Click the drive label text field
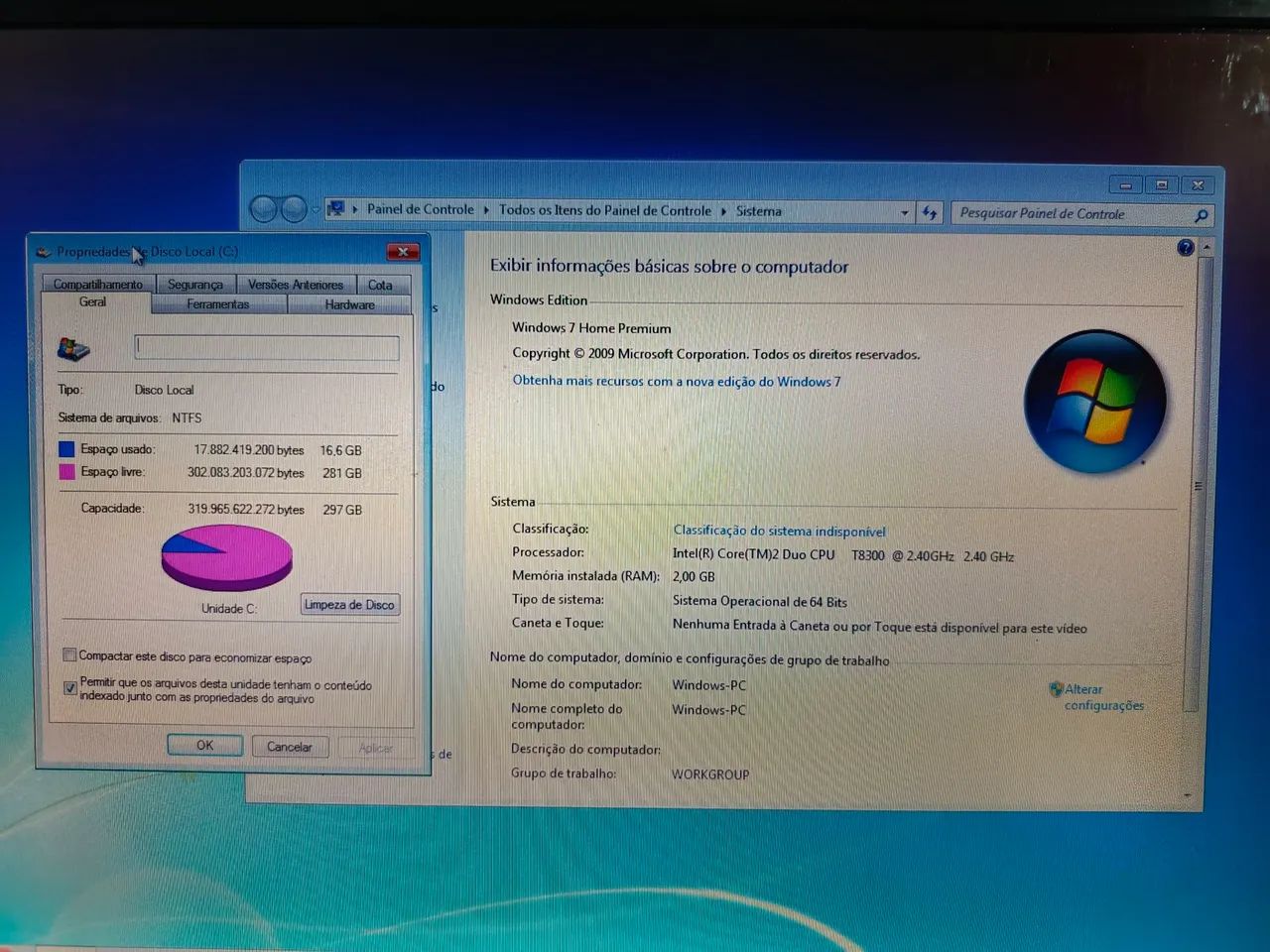Screen dimensions: 1270x952 coord(267,347)
